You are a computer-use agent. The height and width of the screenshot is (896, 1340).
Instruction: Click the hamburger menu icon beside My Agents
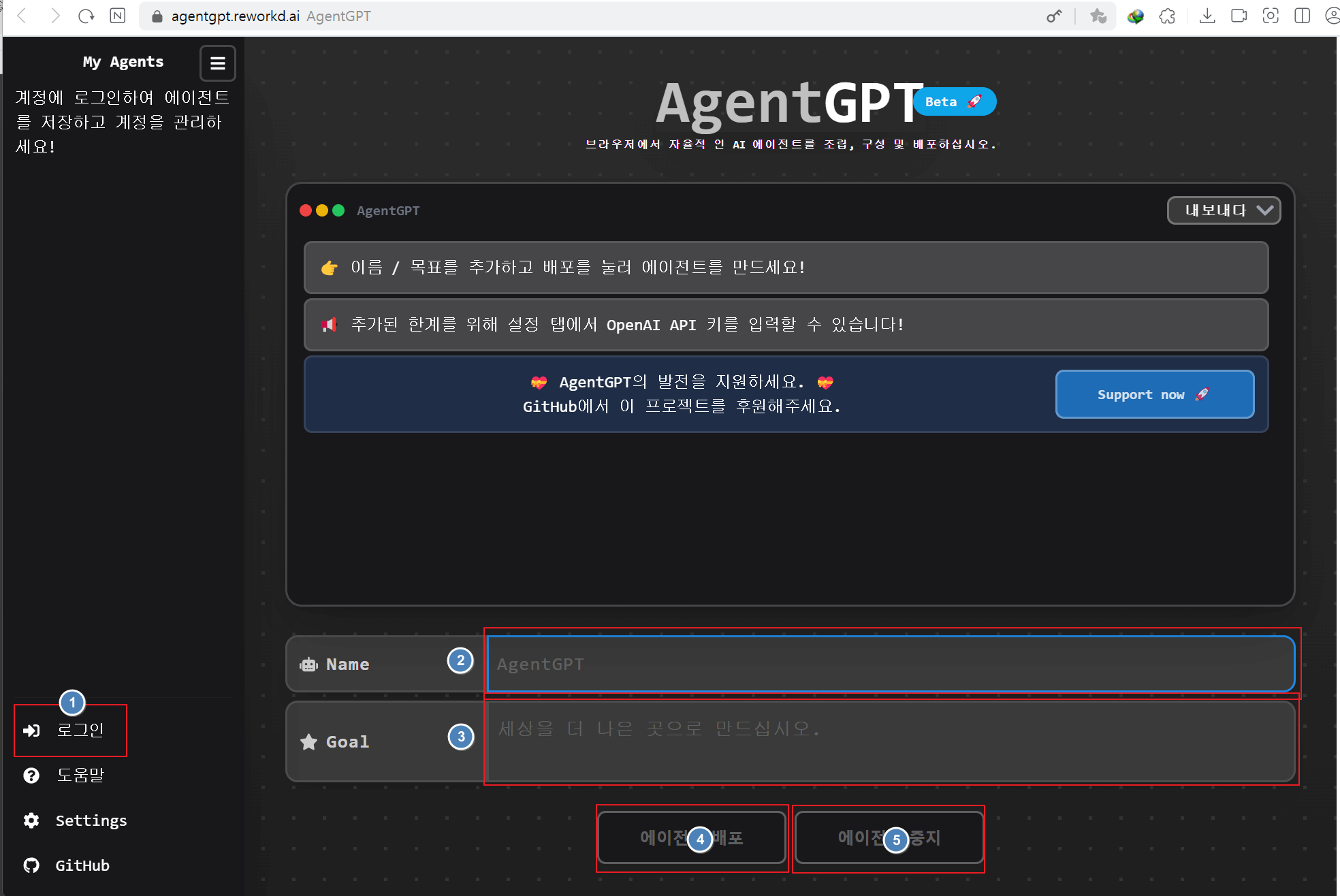217,63
